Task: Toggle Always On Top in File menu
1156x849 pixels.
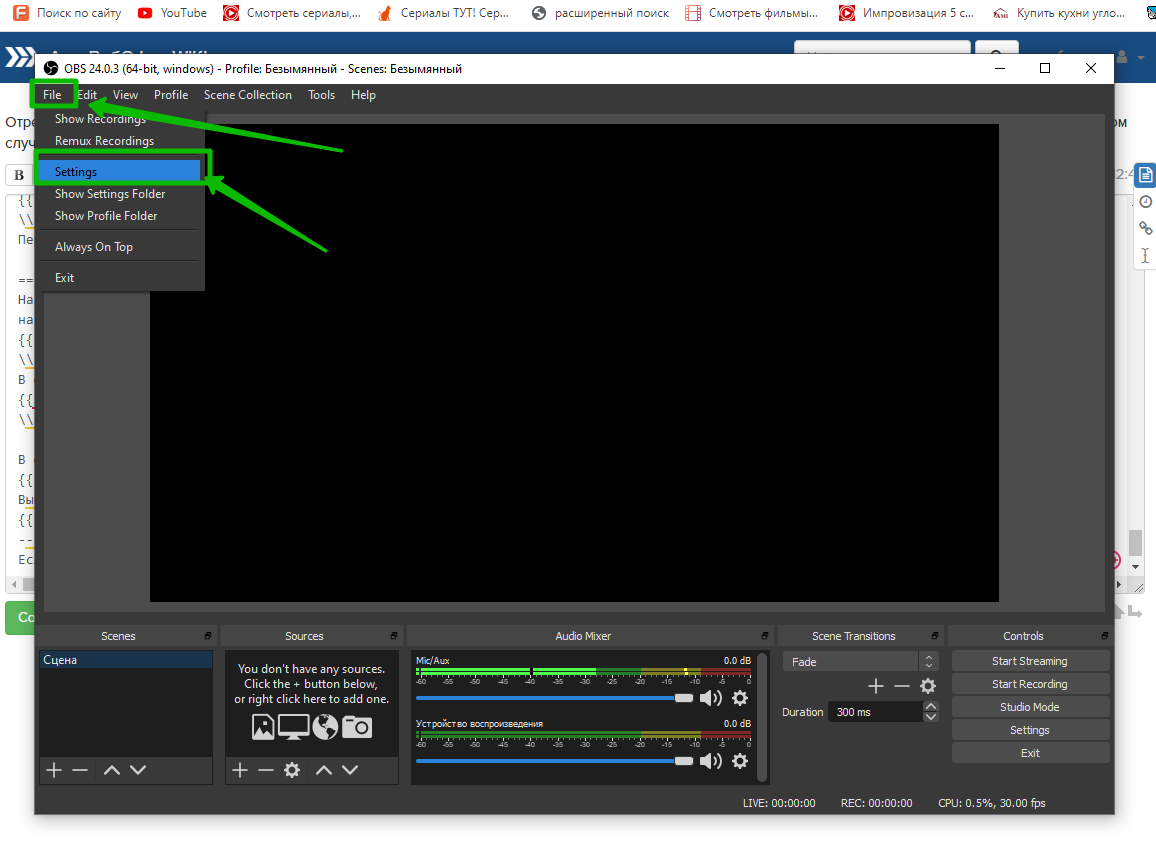Action: coord(94,247)
